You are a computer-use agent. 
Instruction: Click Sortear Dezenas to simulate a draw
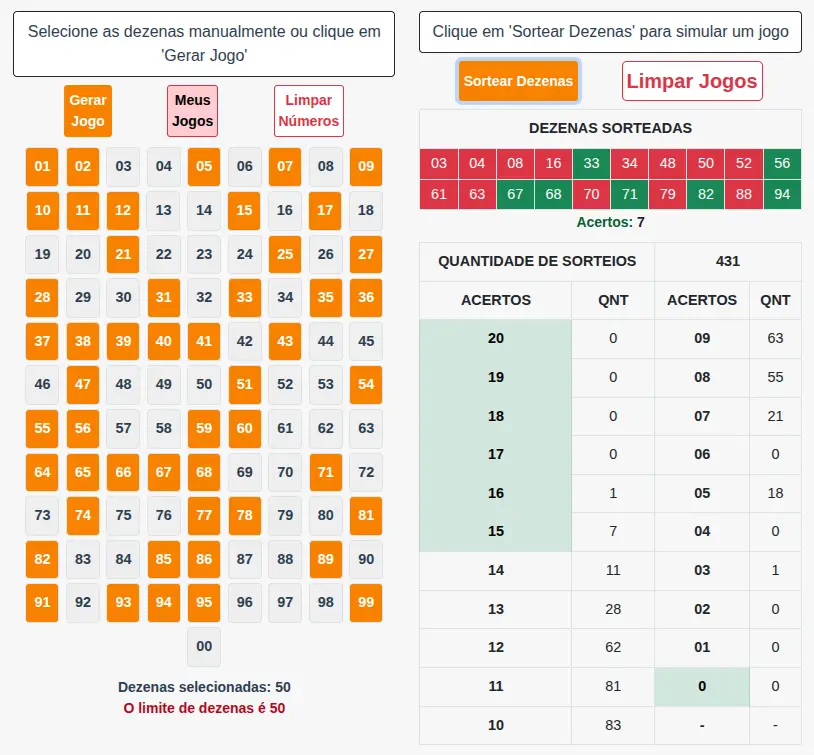(518, 81)
